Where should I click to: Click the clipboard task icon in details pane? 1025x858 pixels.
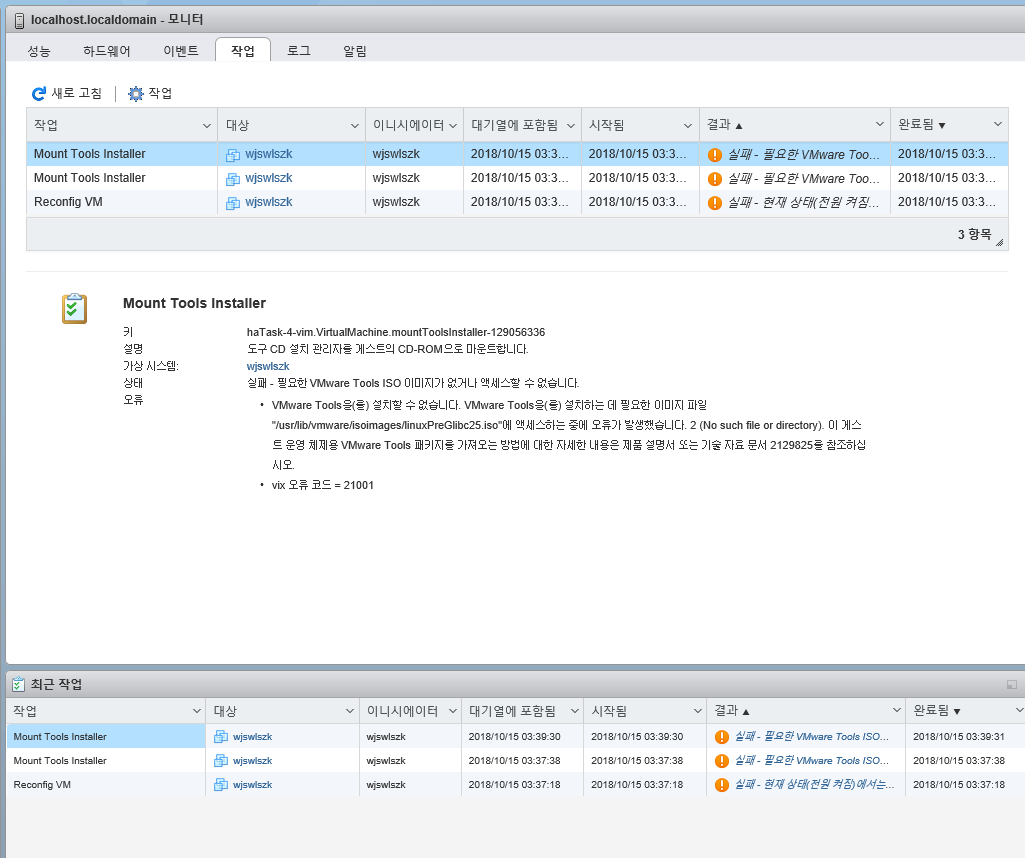click(x=75, y=308)
